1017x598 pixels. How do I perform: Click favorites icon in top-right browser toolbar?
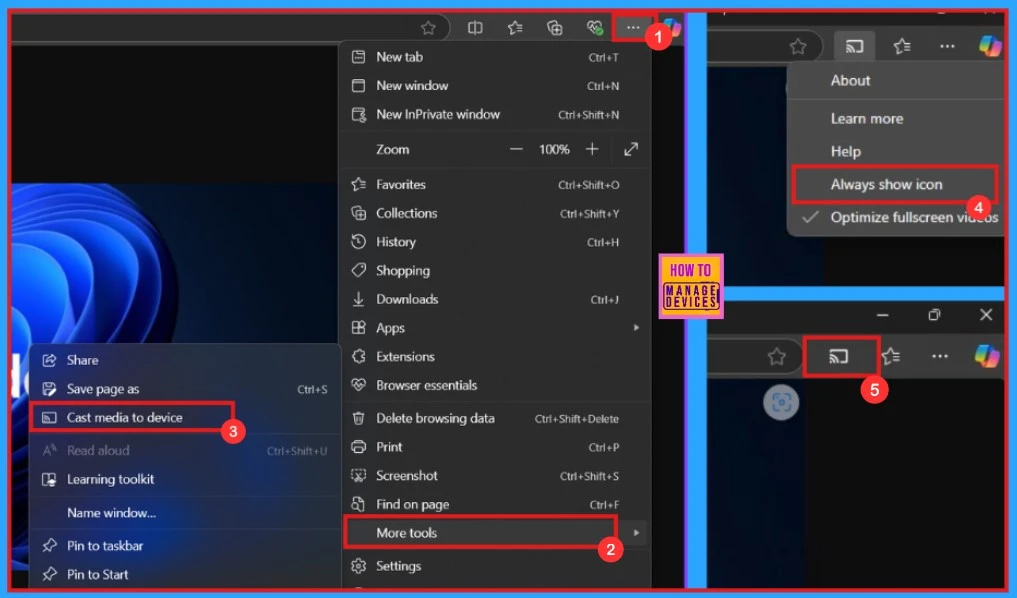[902, 46]
